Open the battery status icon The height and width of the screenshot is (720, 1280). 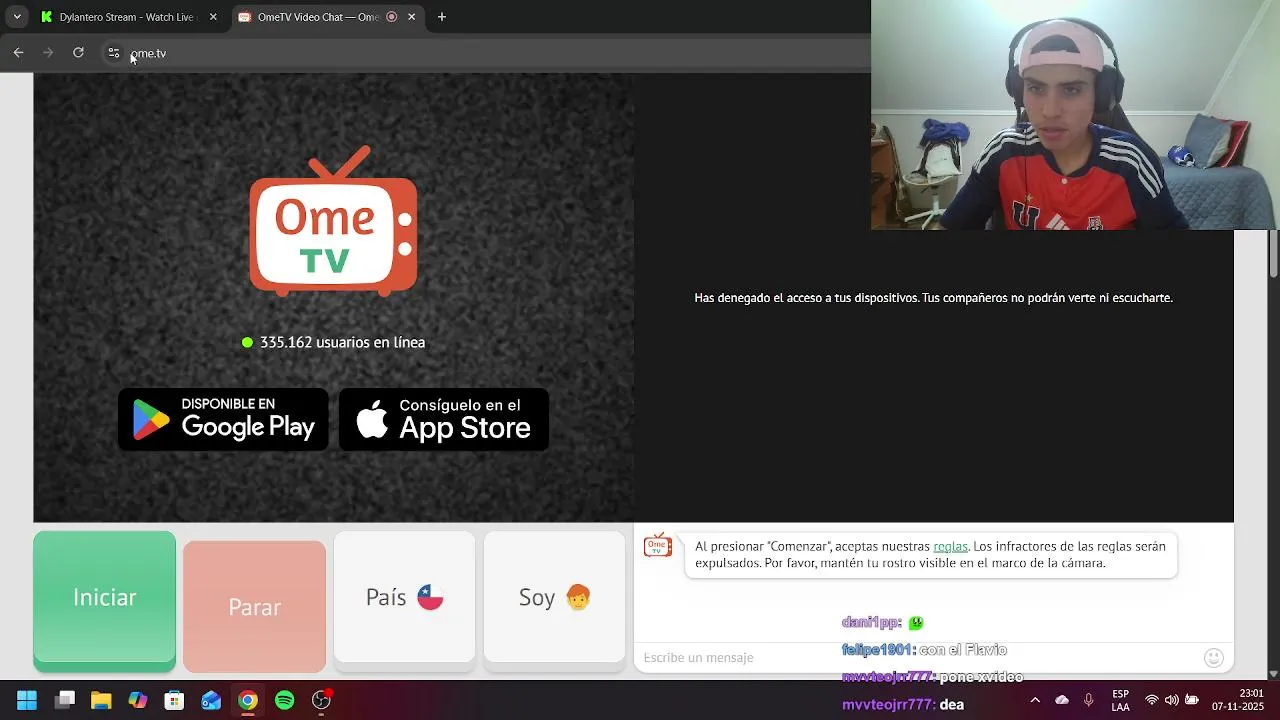[1192, 701]
